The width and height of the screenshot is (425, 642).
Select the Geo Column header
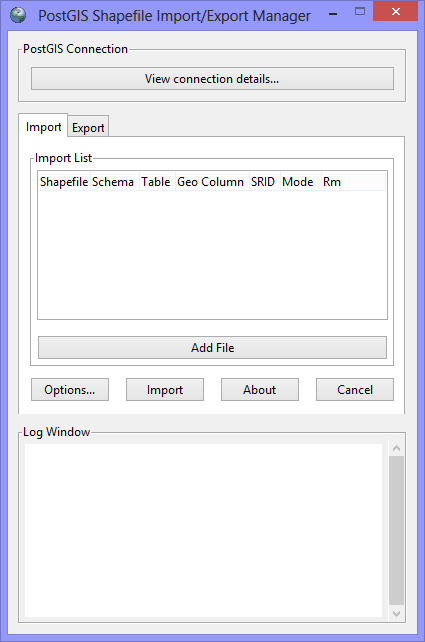pyautogui.click(x=212, y=181)
